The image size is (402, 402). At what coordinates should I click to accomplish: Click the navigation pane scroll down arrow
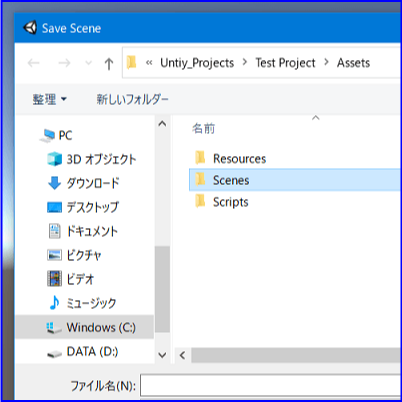[162, 355]
